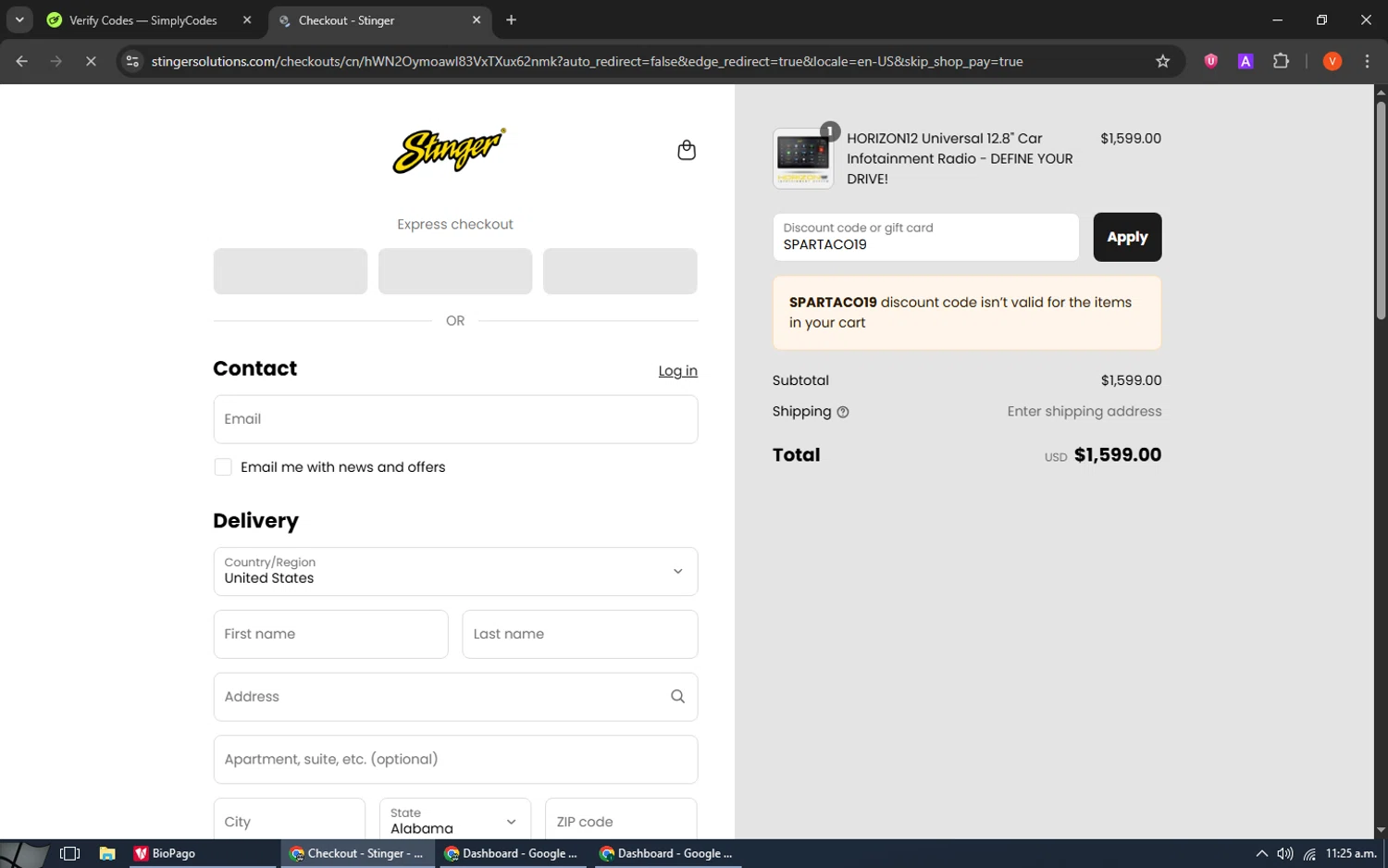
Task: Click the browser address bar URL
Action: pyautogui.click(x=587, y=61)
